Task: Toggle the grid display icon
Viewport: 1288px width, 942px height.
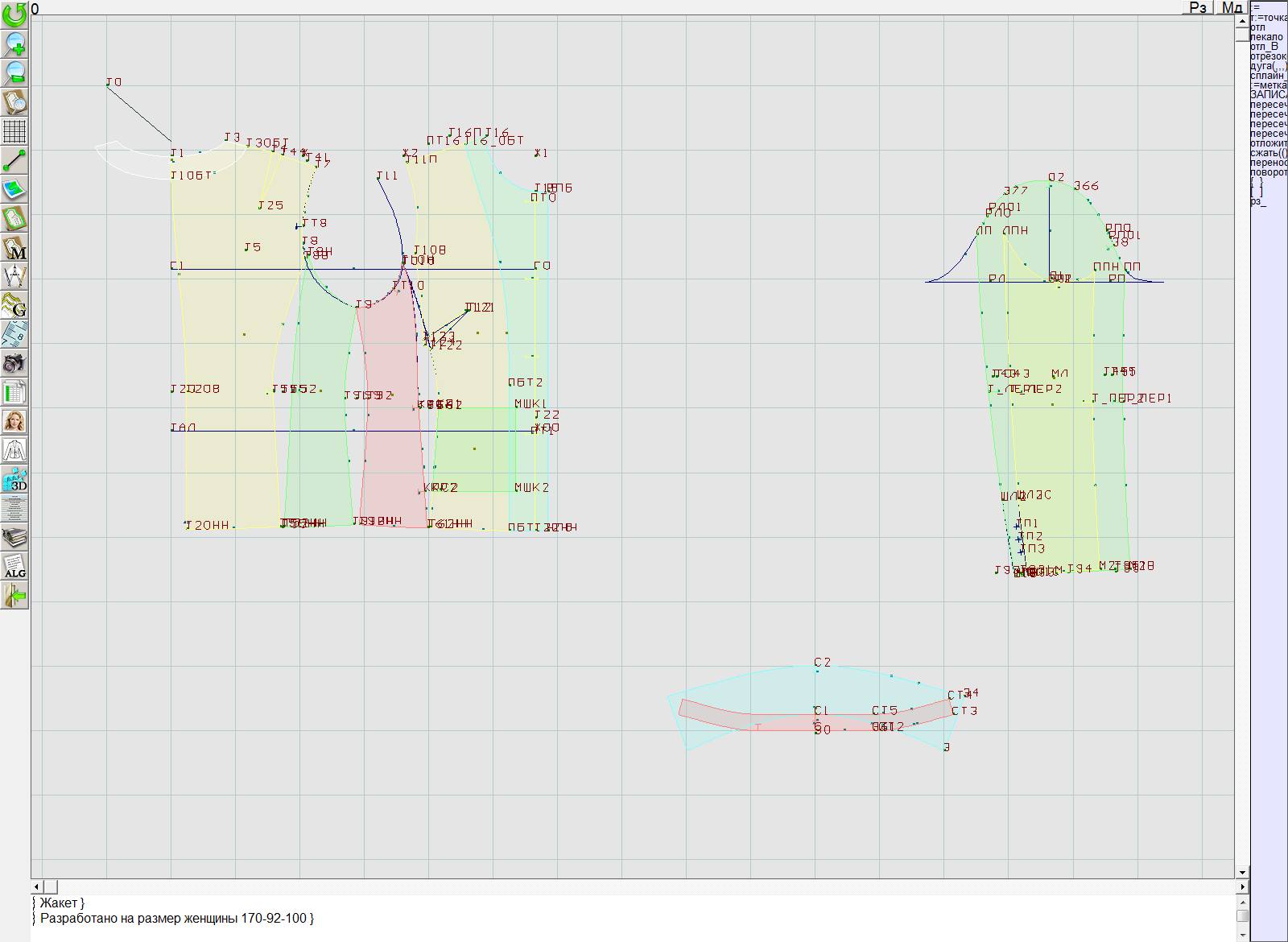Action: tap(14, 131)
